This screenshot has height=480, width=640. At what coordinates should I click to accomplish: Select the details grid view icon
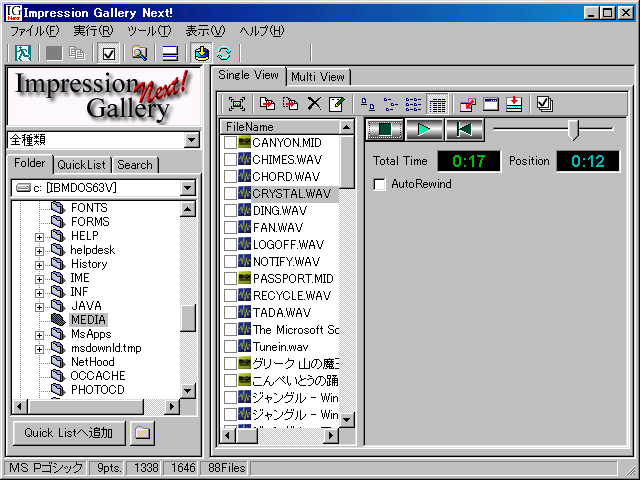[x=437, y=104]
